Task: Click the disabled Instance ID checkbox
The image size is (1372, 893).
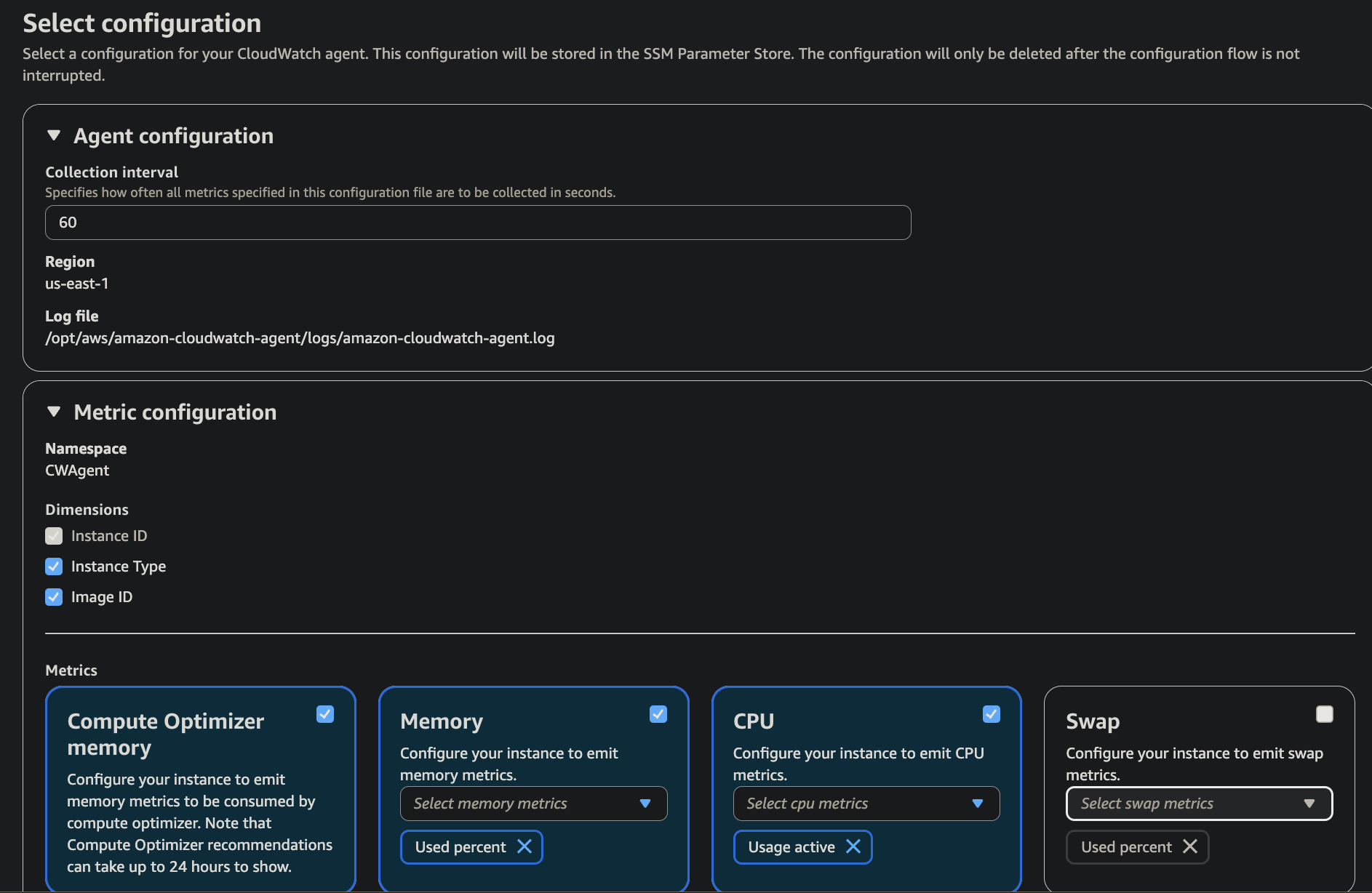Action: [x=54, y=536]
